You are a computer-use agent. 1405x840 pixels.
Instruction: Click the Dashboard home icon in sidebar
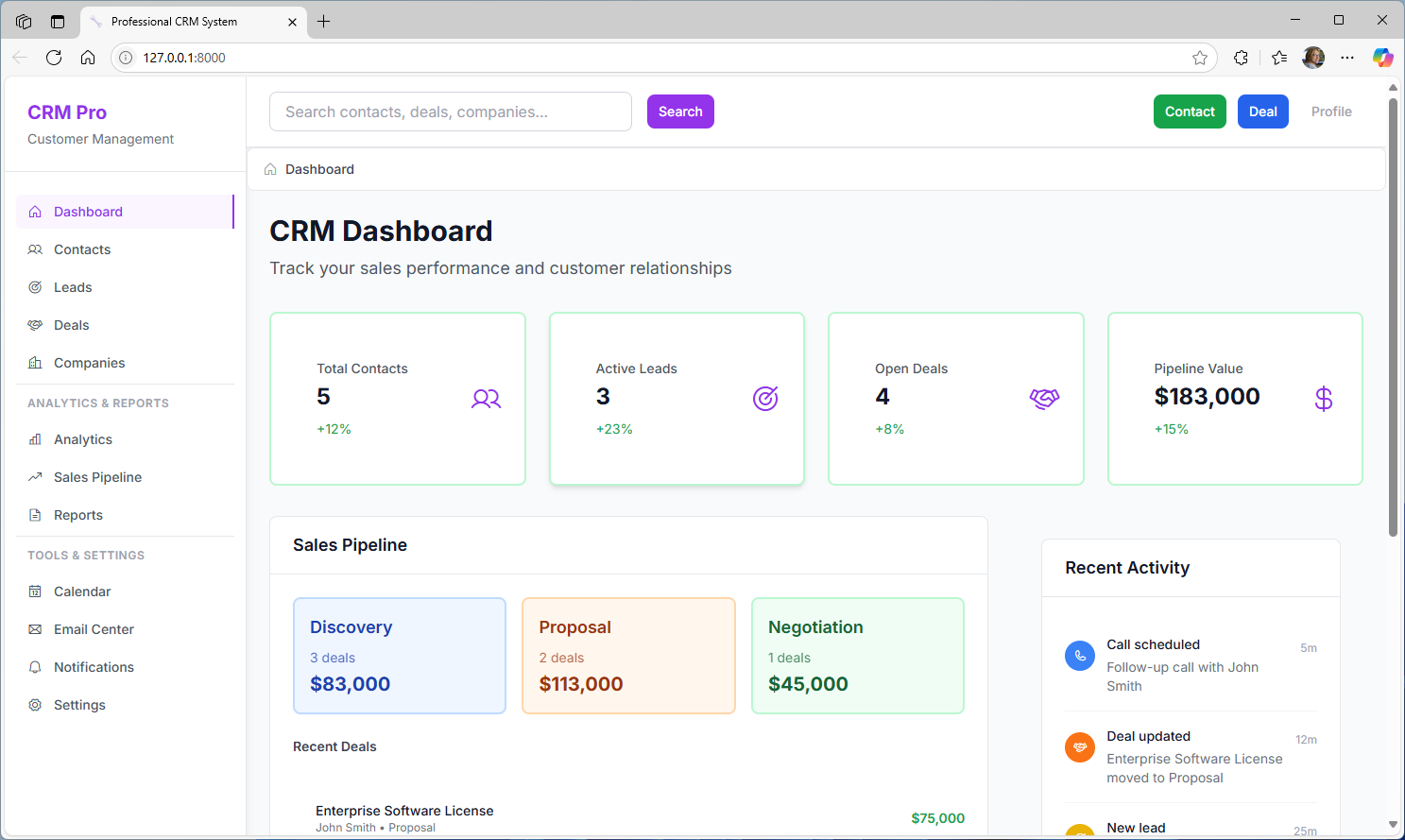tap(35, 212)
